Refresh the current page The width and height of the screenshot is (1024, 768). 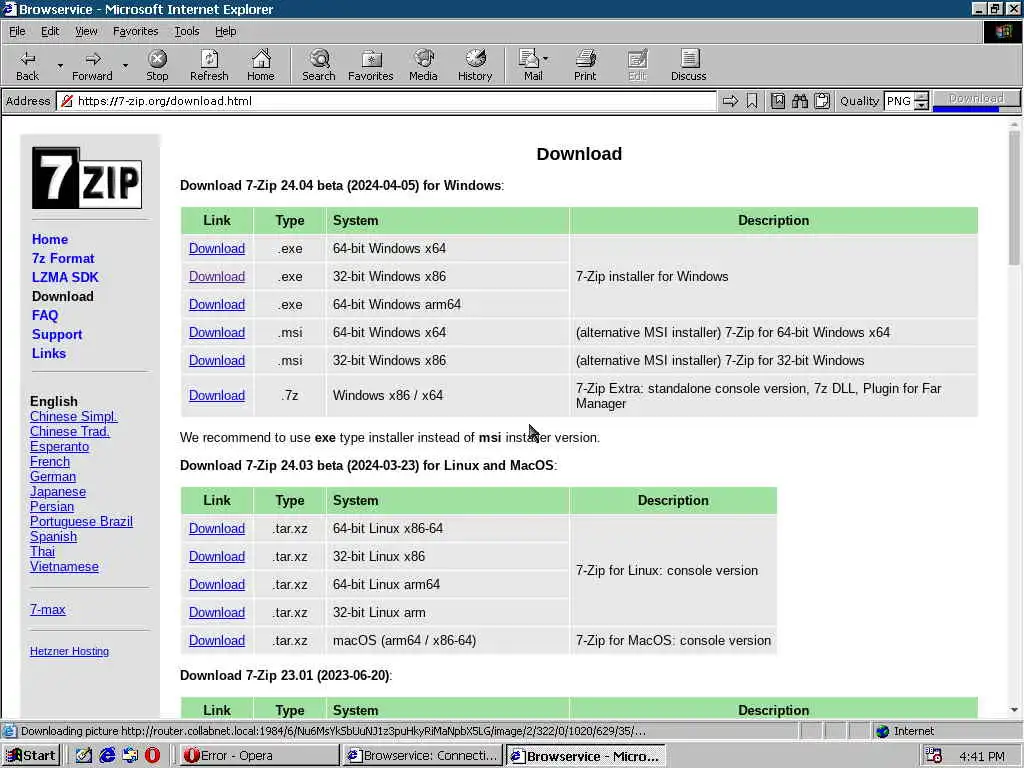pos(209,65)
